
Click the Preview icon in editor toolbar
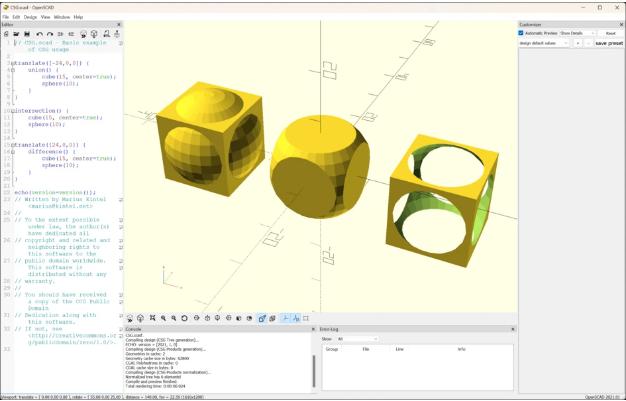coord(83,34)
